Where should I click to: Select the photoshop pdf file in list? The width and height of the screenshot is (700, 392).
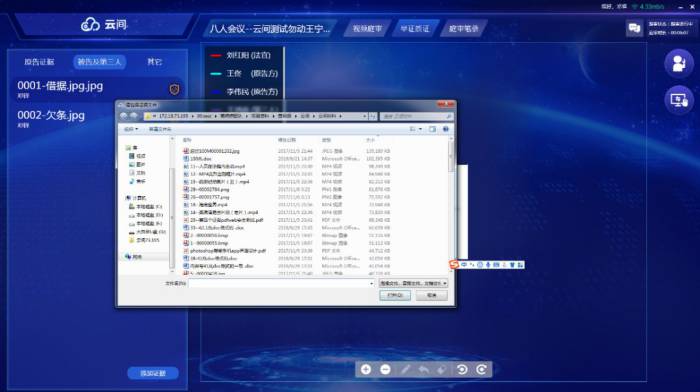pyautogui.click(x=225, y=251)
